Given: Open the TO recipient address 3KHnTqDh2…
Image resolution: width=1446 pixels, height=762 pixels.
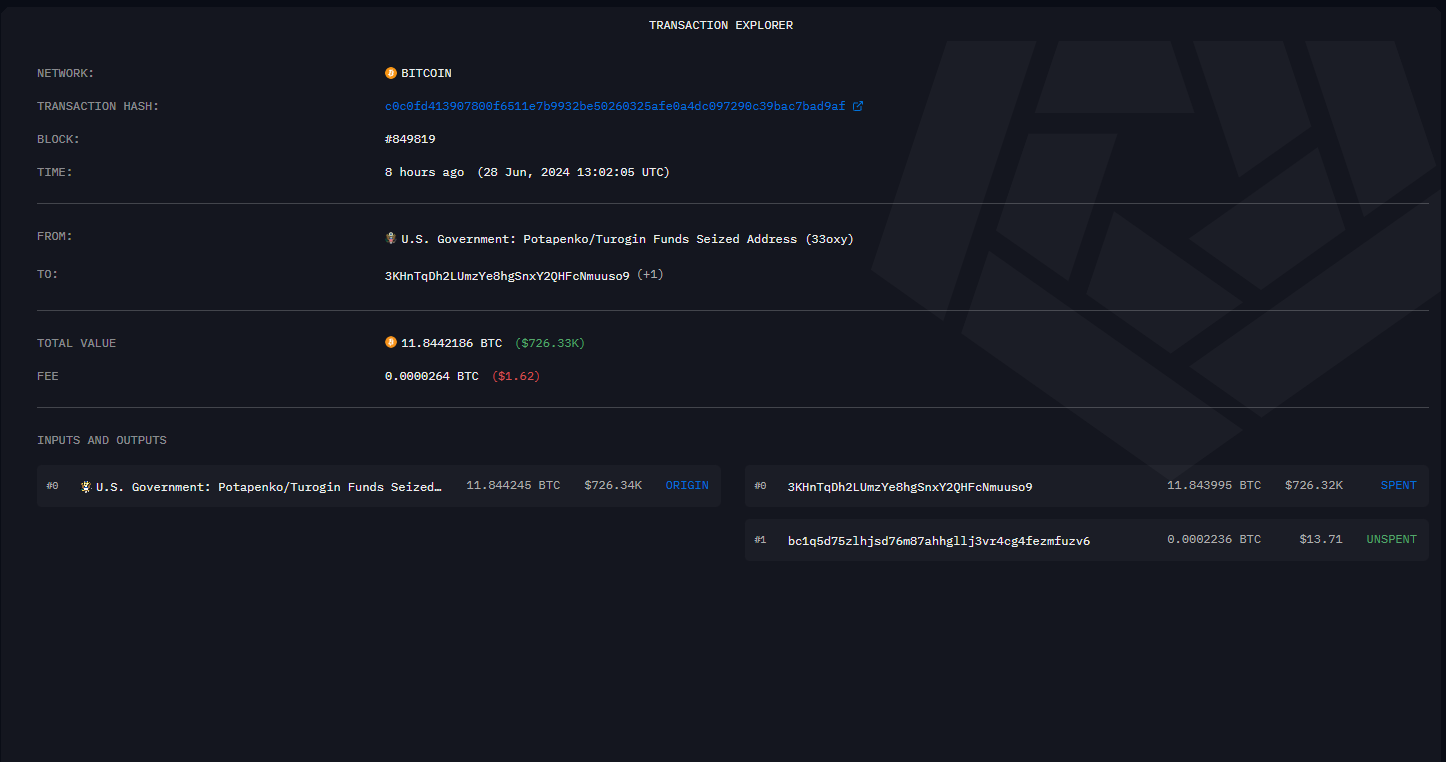Looking at the screenshot, I should pyautogui.click(x=507, y=275).
